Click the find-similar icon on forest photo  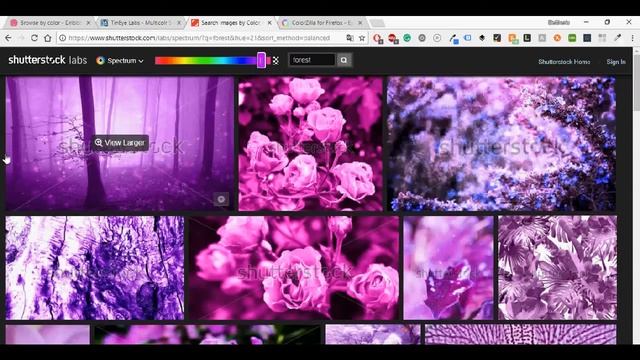pyautogui.click(x=221, y=199)
